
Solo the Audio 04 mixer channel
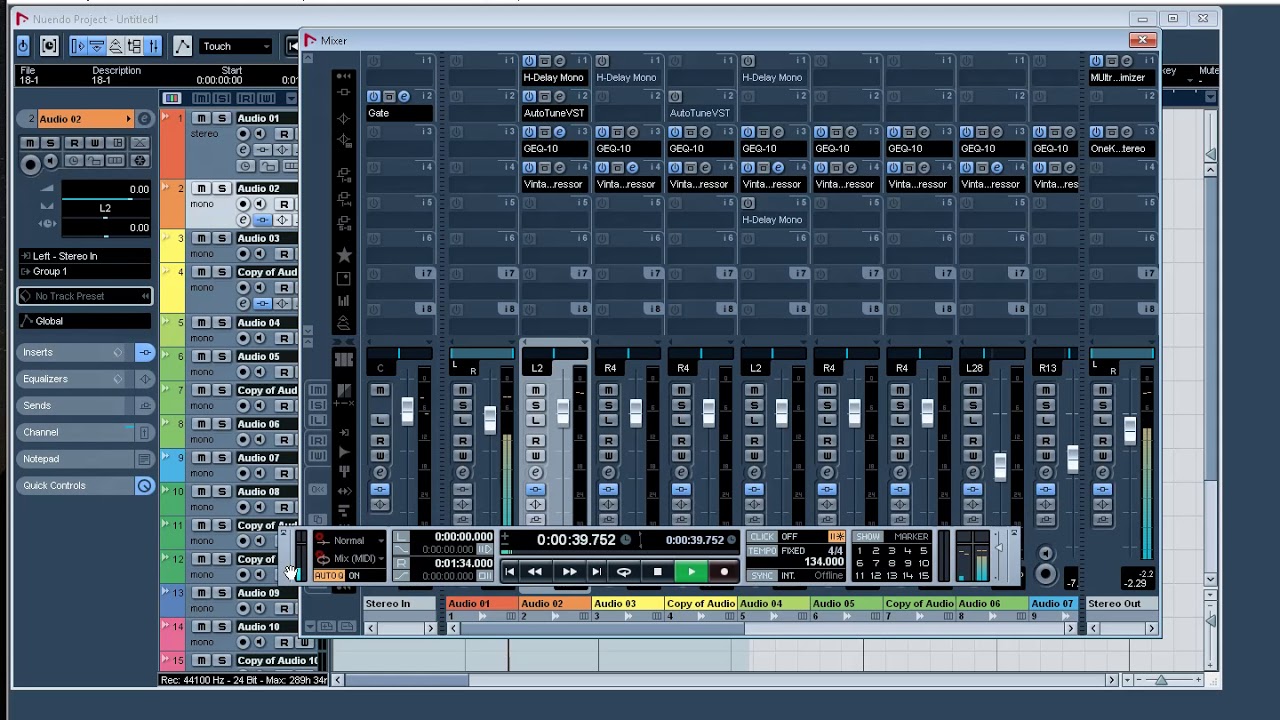pos(755,405)
